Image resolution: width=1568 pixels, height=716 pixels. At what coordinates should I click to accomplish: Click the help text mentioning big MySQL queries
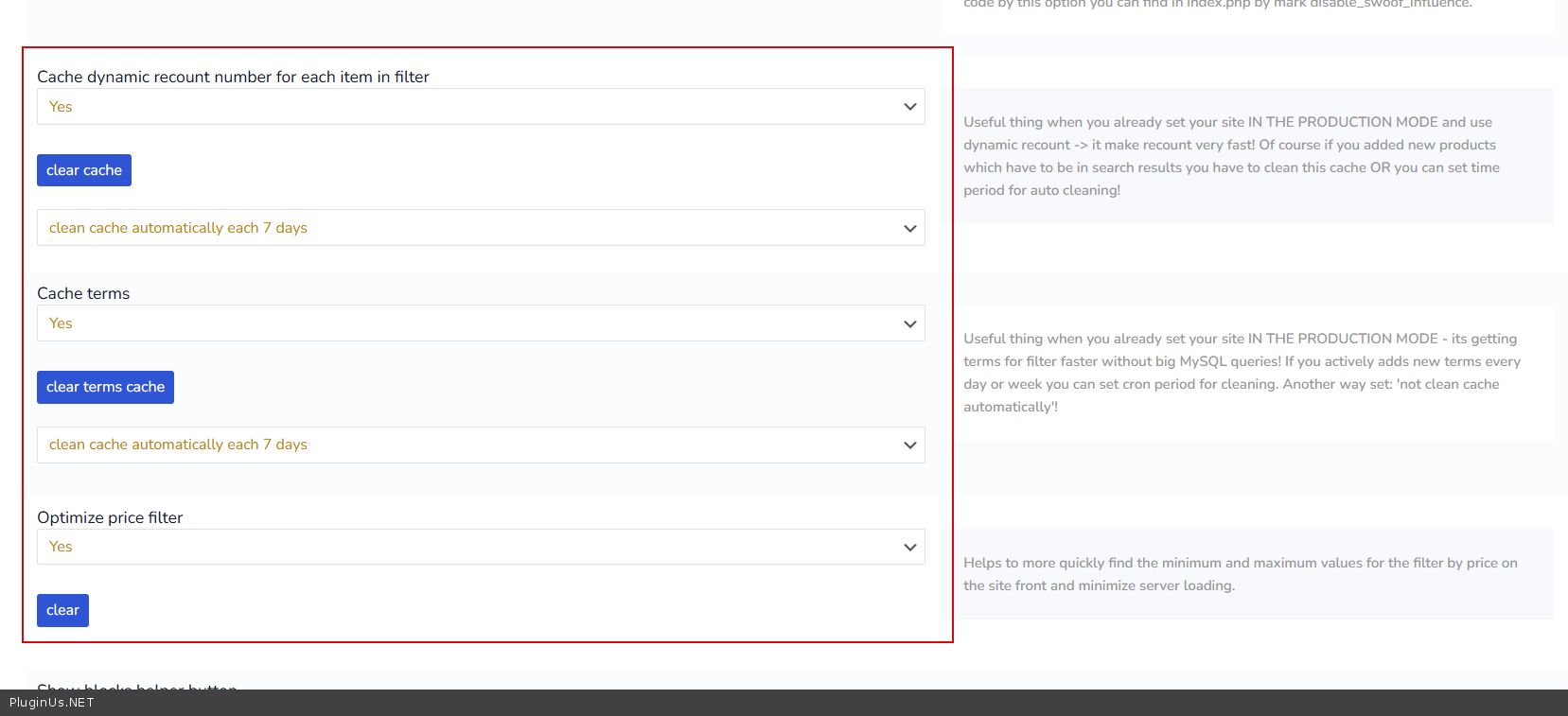point(1241,373)
